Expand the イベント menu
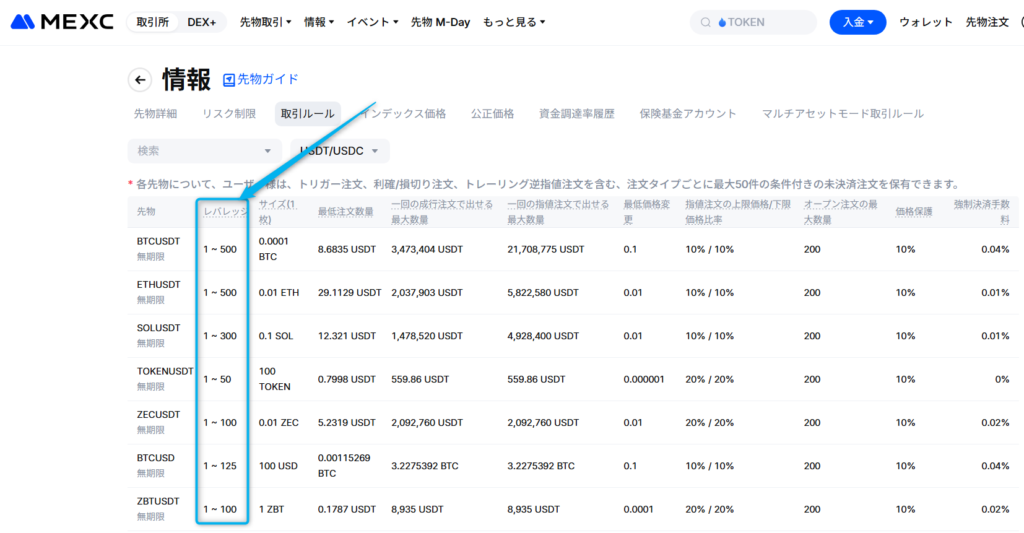 point(372,22)
